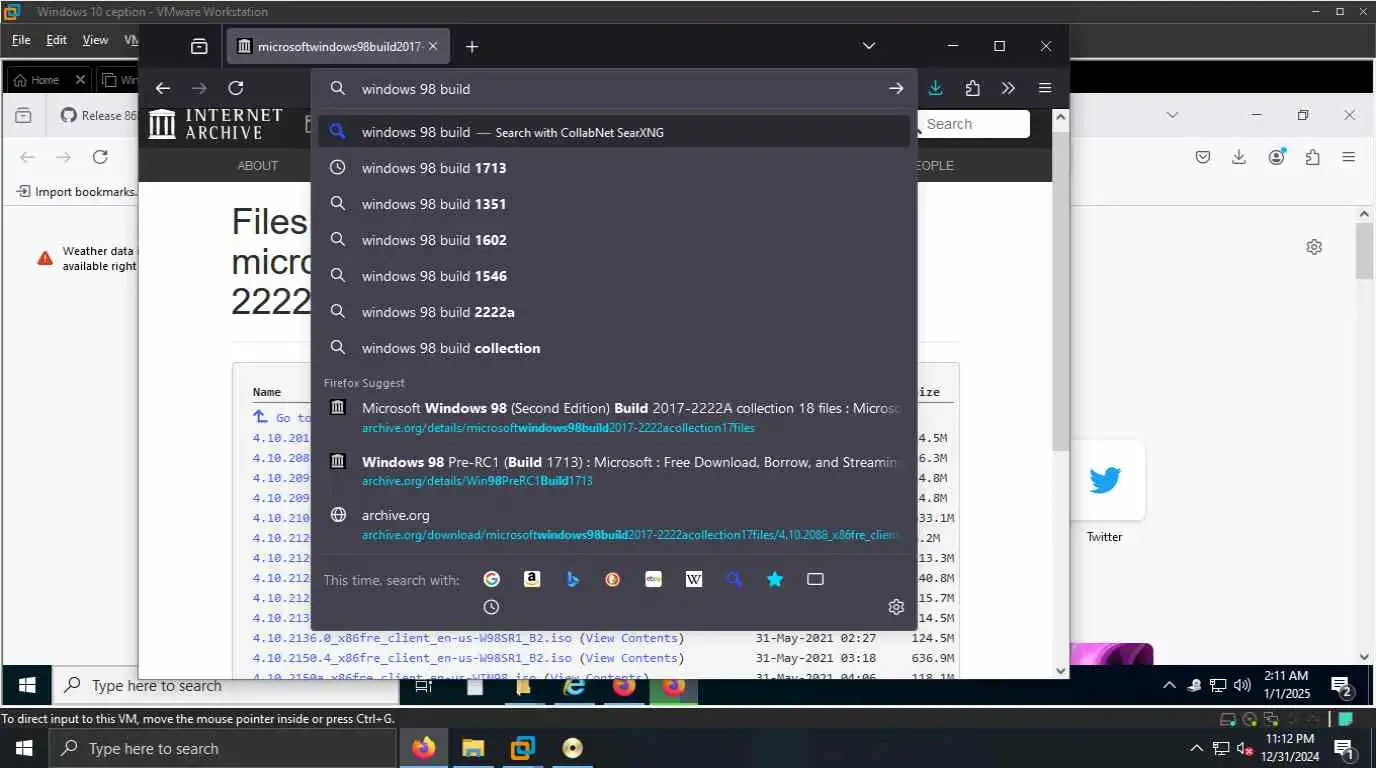Open VMware Edit menu
Image resolution: width=1376 pixels, height=768 pixels.
(57, 40)
